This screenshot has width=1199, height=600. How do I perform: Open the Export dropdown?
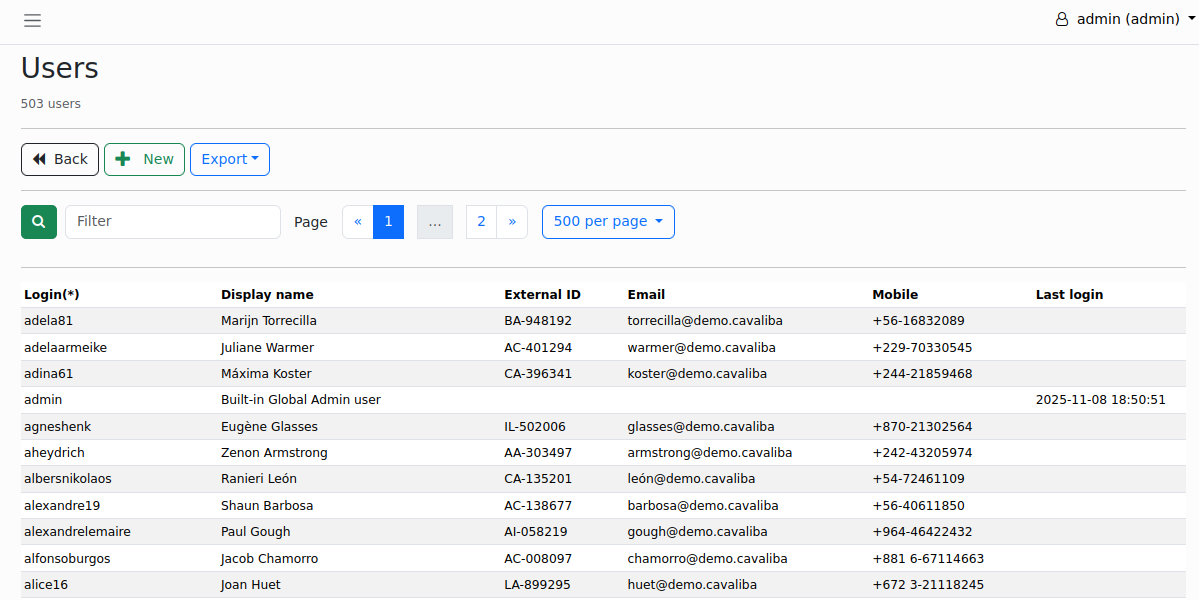coord(229,159)
